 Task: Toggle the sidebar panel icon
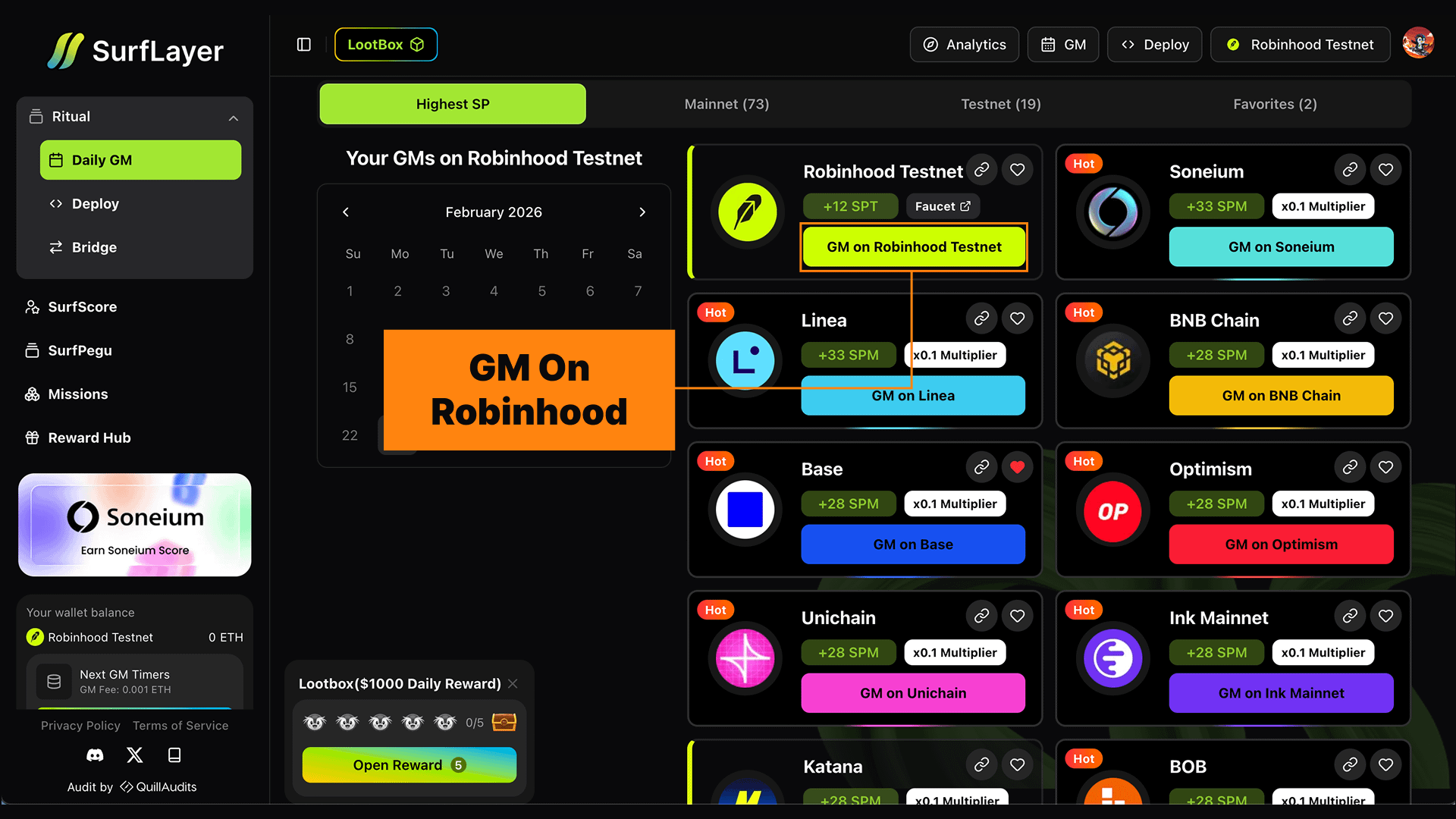[x=304, y=45]
